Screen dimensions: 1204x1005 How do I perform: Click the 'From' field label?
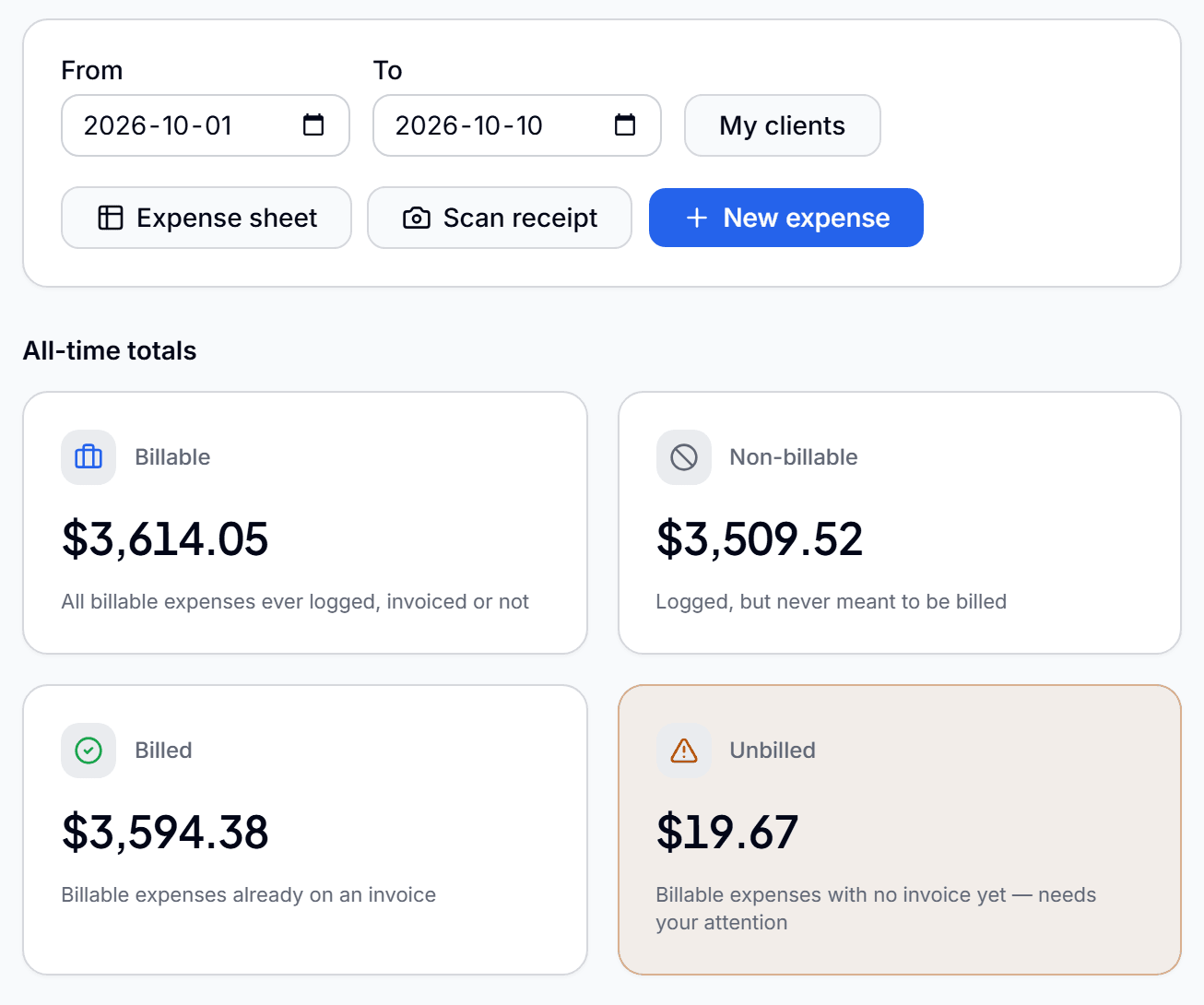pos(92,71)
